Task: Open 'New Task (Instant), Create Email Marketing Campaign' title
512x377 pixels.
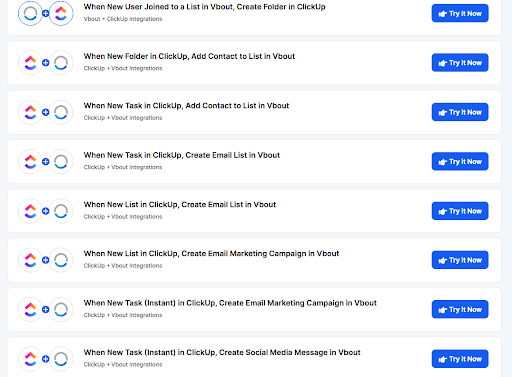Action: (230, 303)
